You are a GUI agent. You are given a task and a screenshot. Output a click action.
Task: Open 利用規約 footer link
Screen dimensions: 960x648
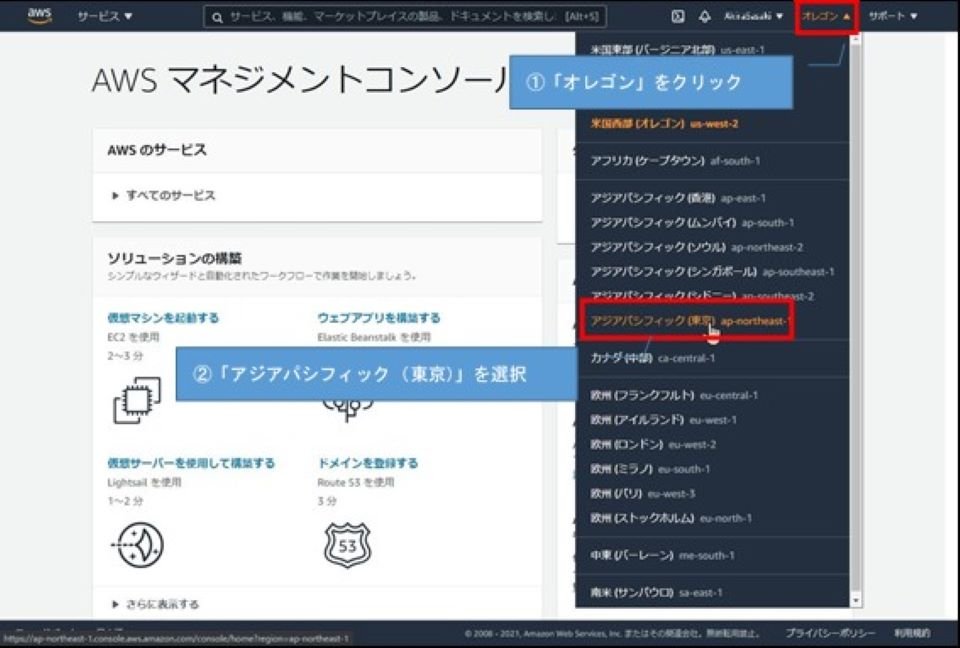[x=912, y=633]
